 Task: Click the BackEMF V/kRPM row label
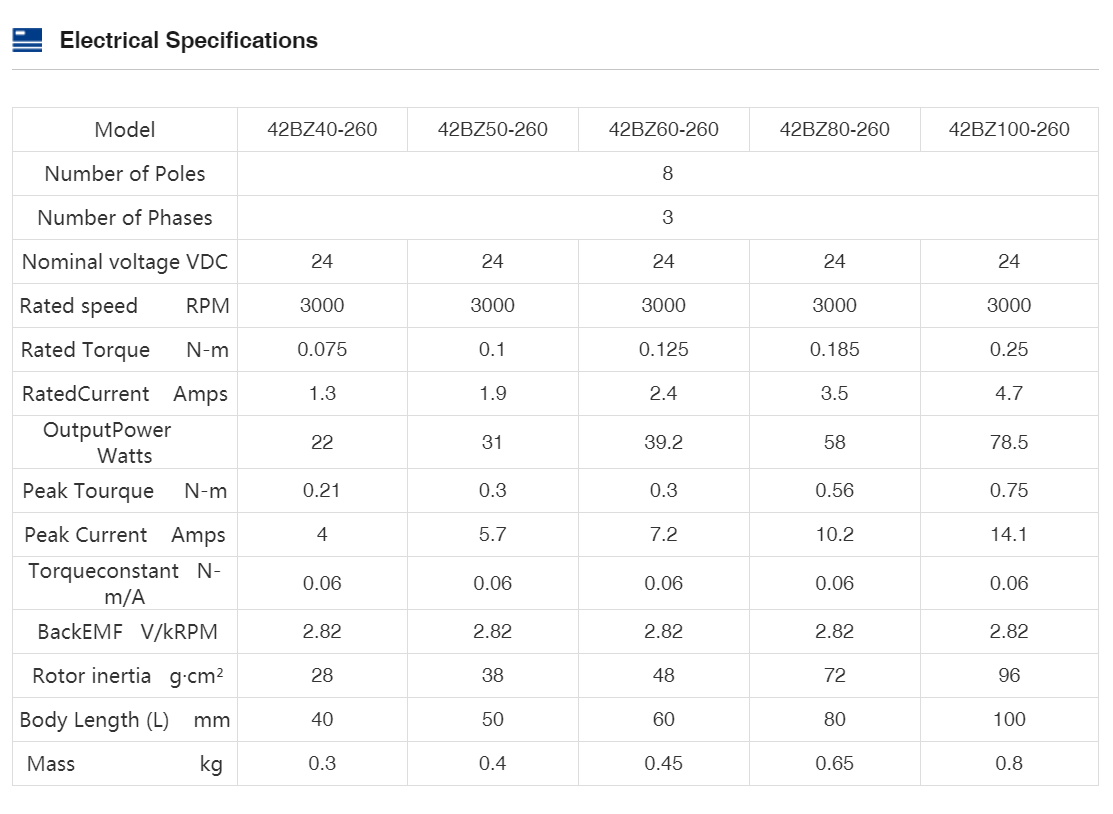(x=127, y=632)
